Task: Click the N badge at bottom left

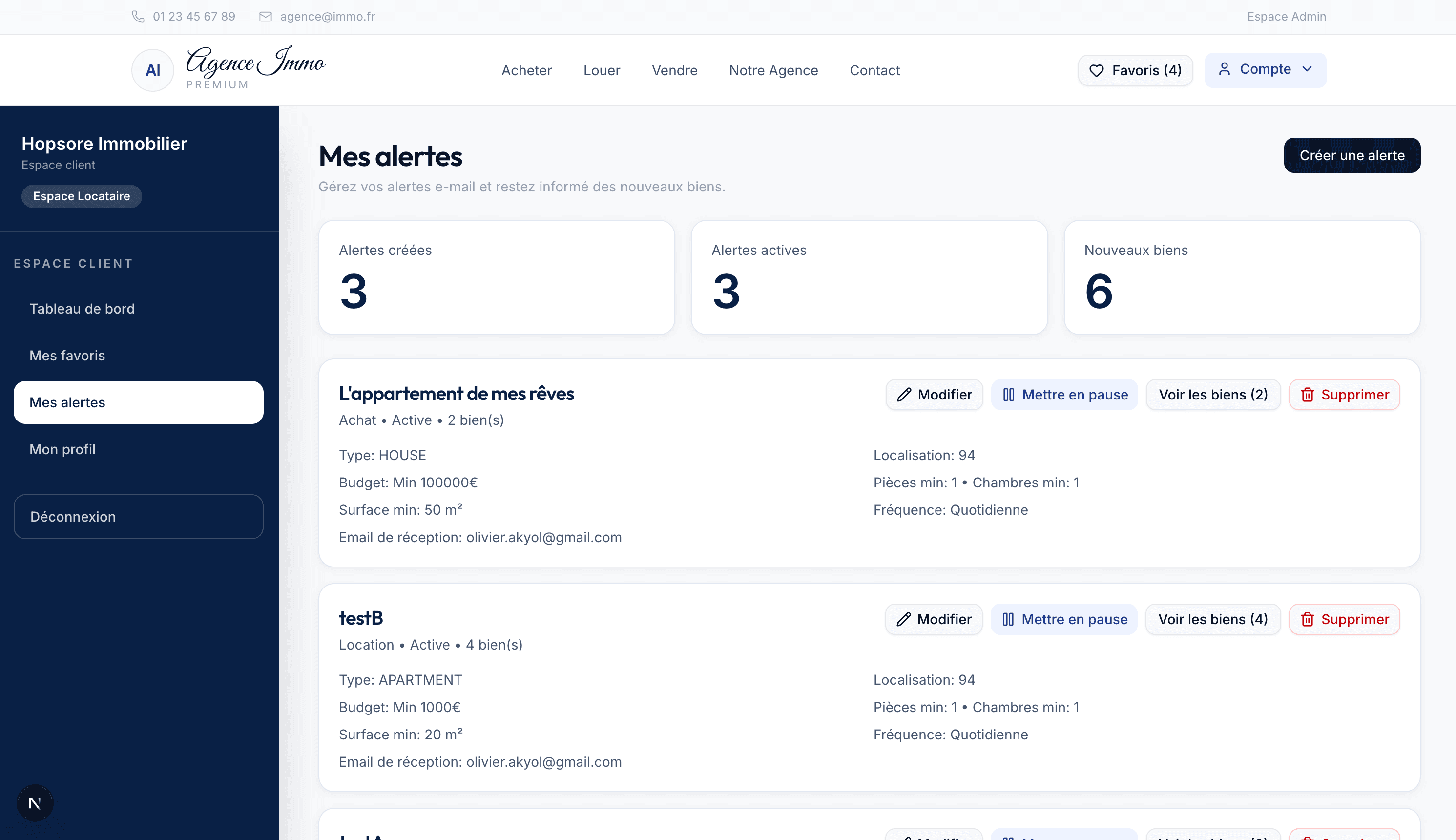Action: point(35,802)
